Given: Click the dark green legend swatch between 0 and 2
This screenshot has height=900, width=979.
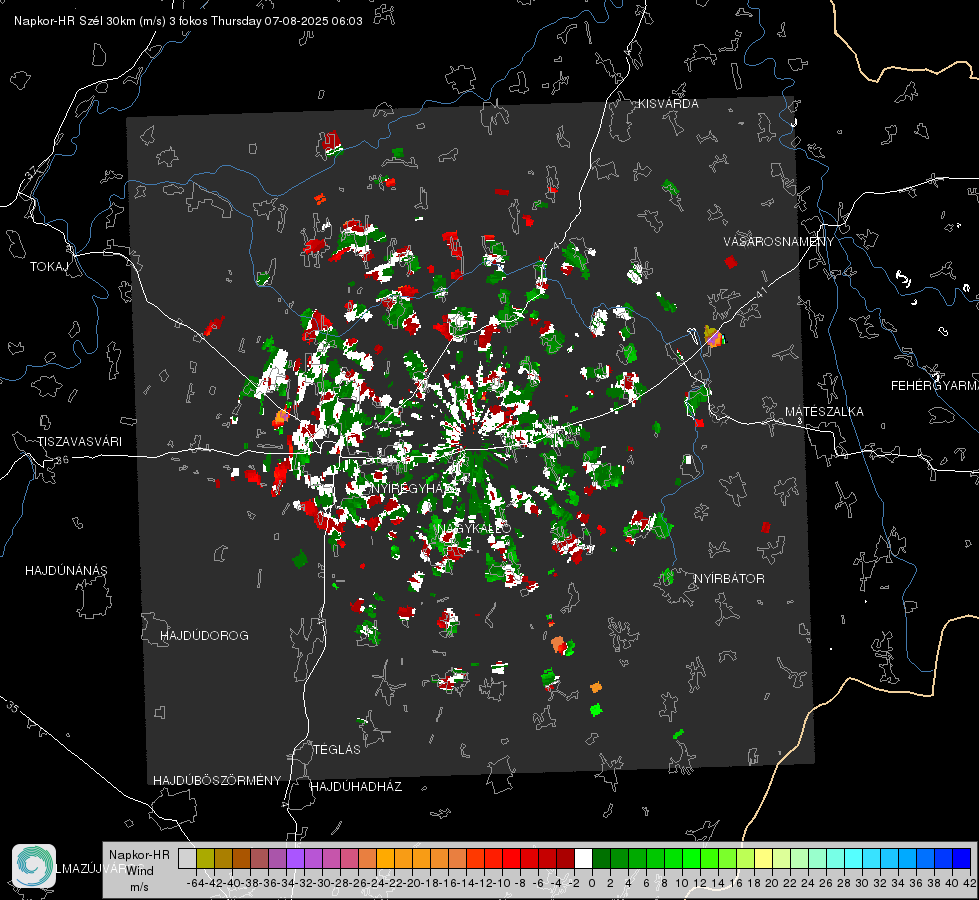Looking at the screenshot, I should (x=601, y=858).
